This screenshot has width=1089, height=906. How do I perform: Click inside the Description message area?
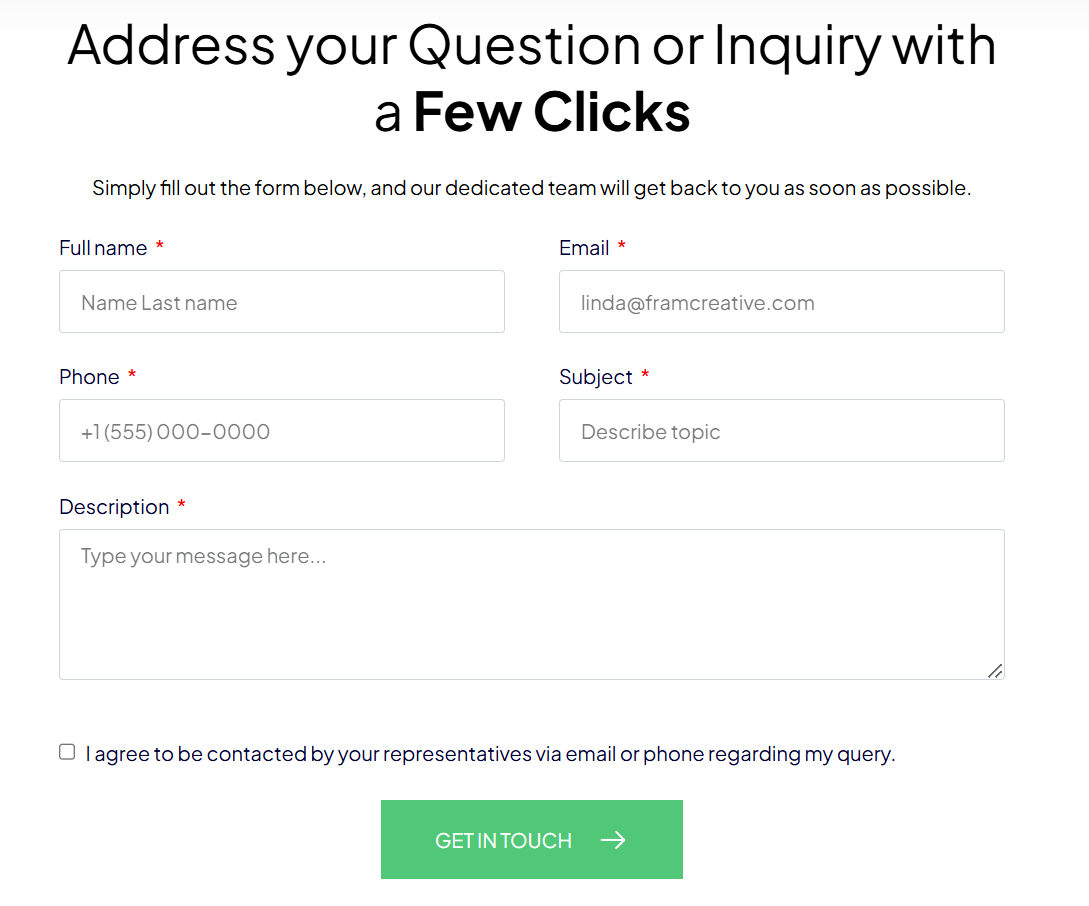pos(532,605)
